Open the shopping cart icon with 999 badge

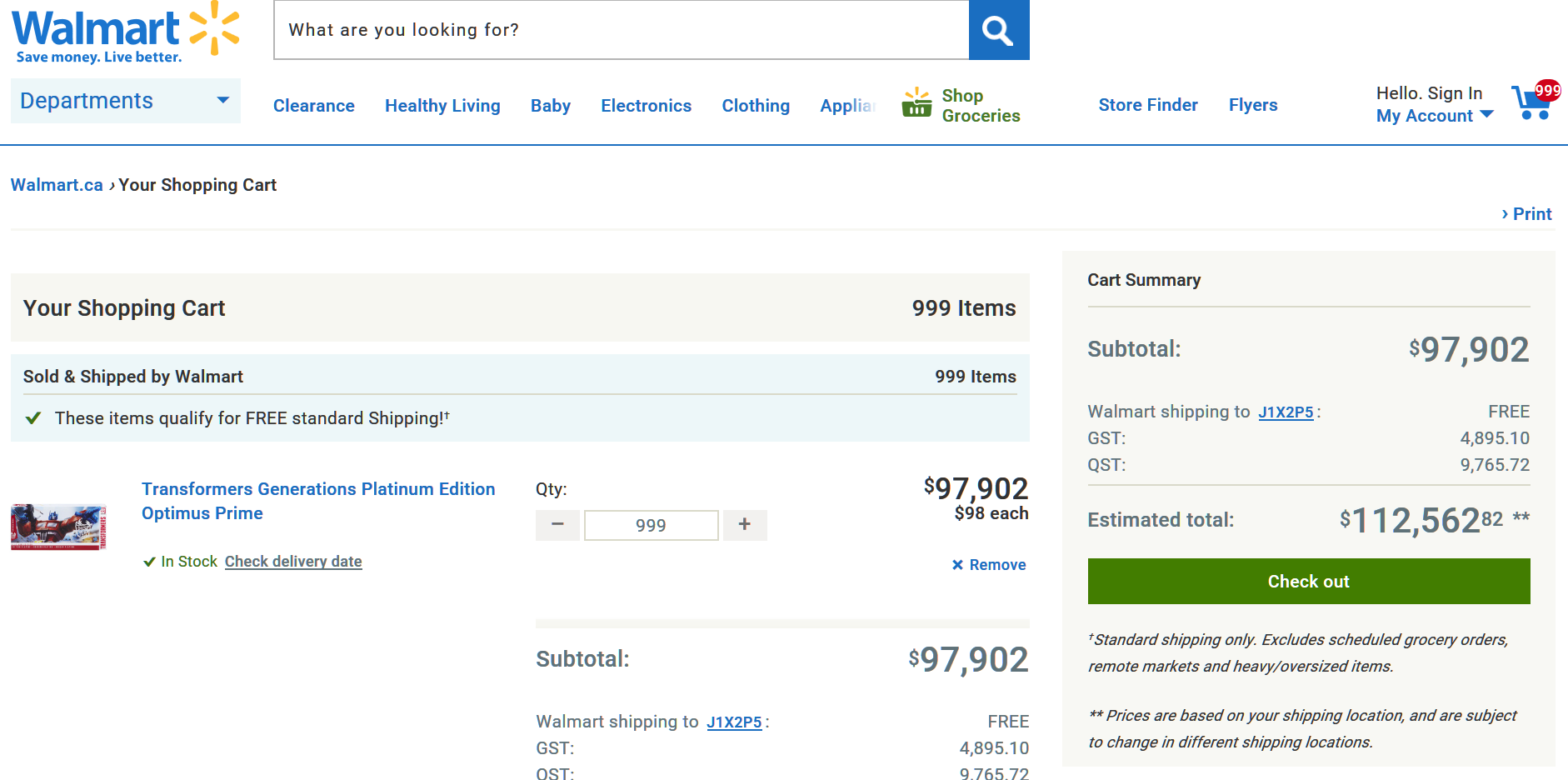[x=1536, y=101]
